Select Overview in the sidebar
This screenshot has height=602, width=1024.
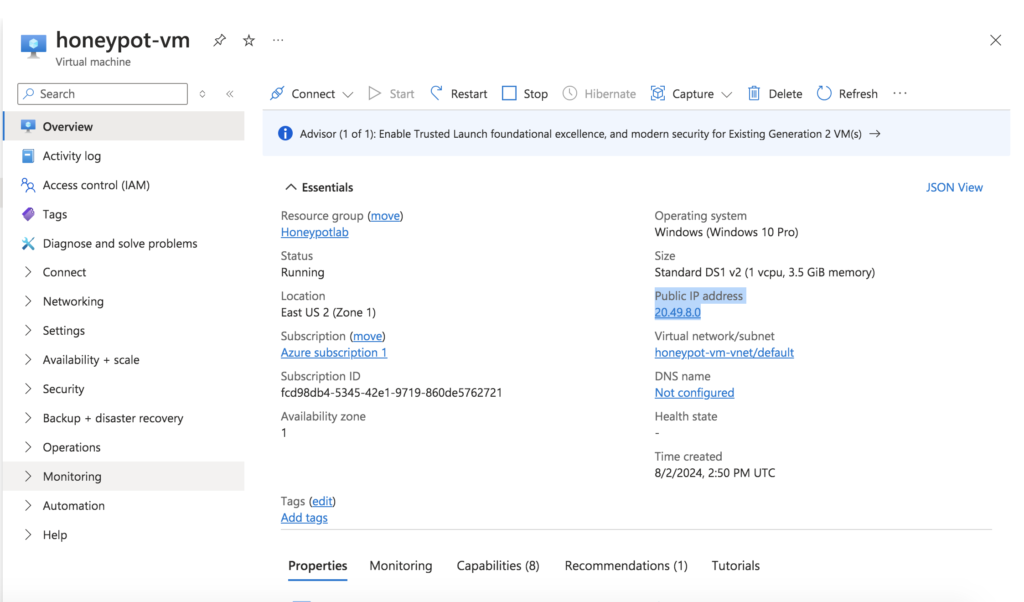coord(124,127)
